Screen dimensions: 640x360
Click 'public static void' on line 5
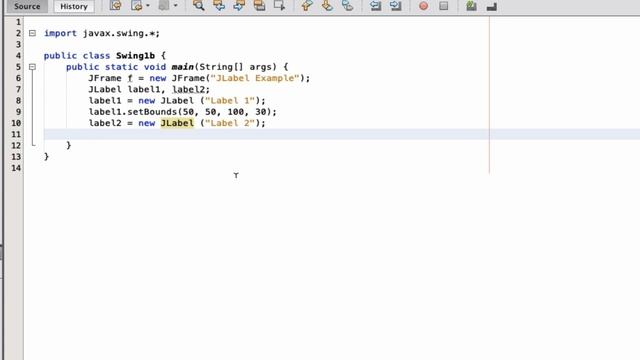tap(116, 67)
